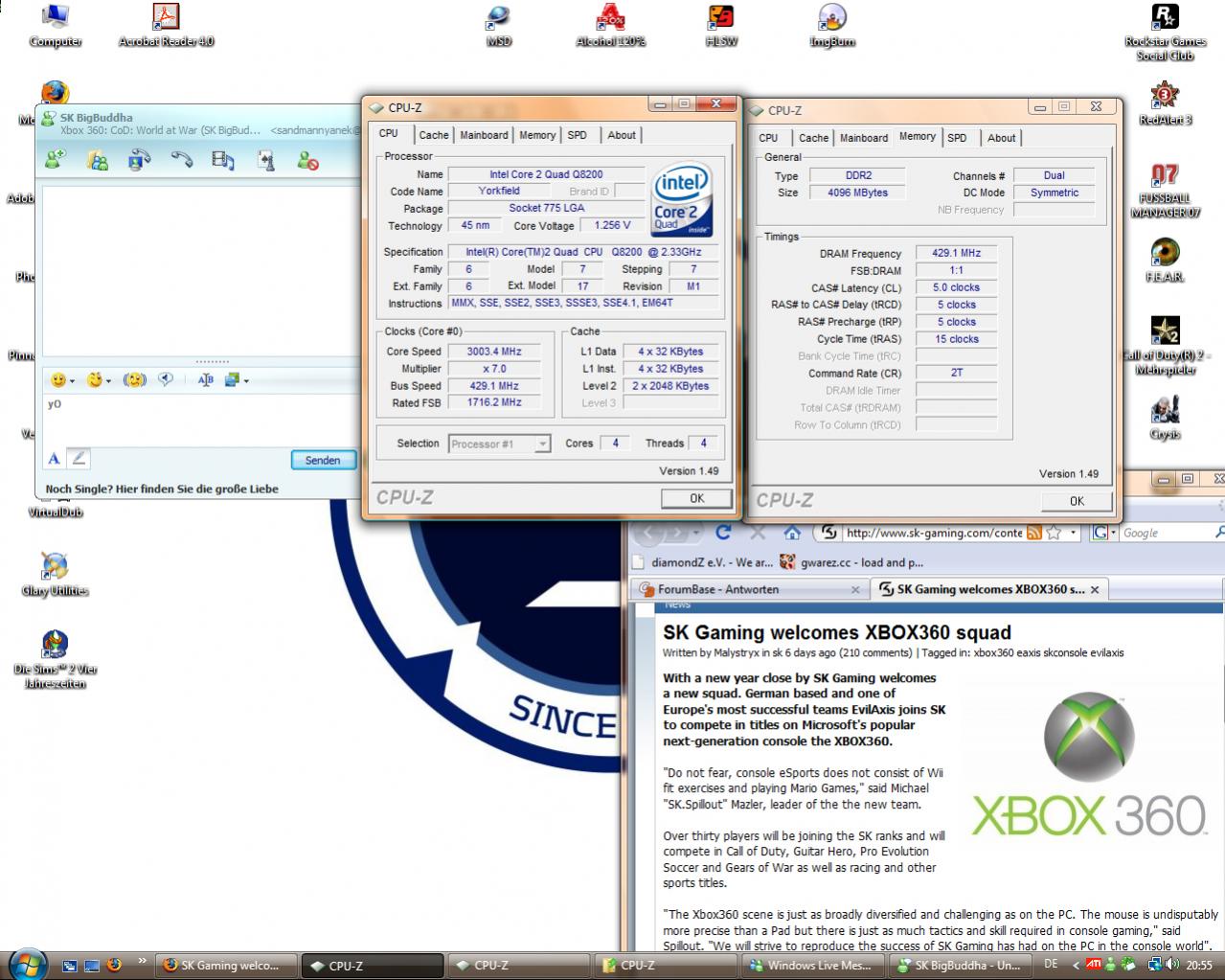Screen dimensions: 1225x980
Task: Launch RedAlert 3 from the desktop
Action: (x=1165, y=103)
